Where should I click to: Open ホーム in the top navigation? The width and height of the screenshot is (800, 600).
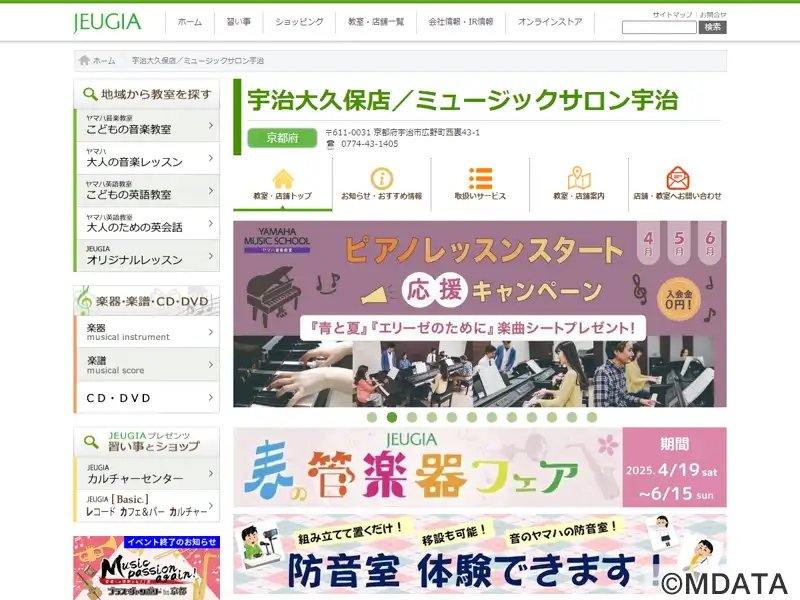190,22
